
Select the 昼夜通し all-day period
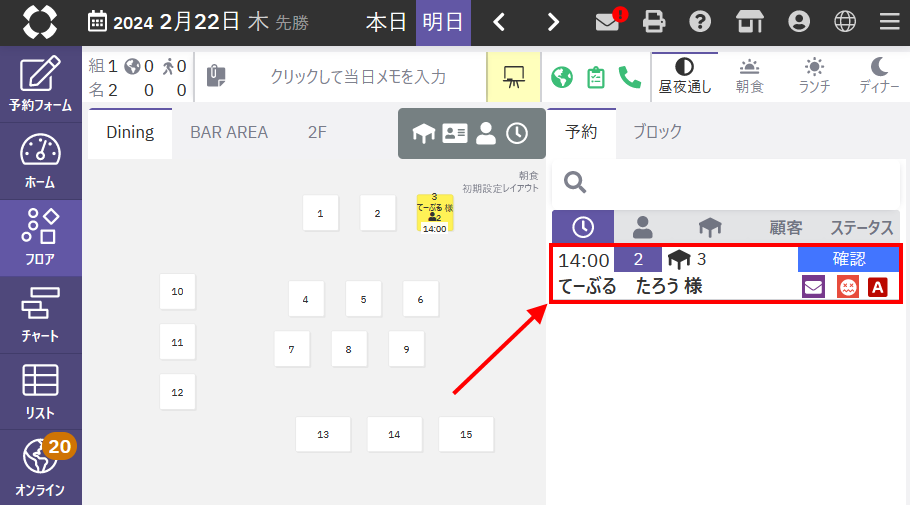pyautogui.click(x=684, y=77)
